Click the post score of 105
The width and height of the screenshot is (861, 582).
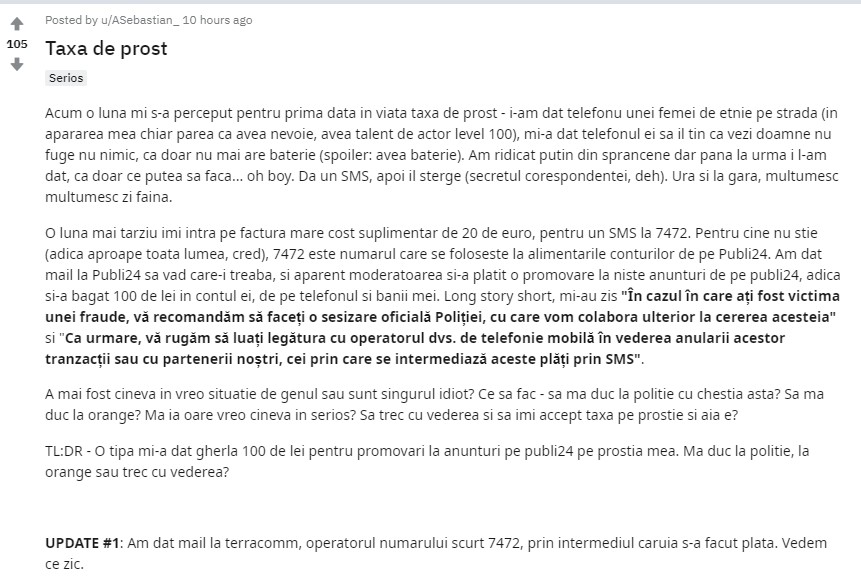point(17,44)
